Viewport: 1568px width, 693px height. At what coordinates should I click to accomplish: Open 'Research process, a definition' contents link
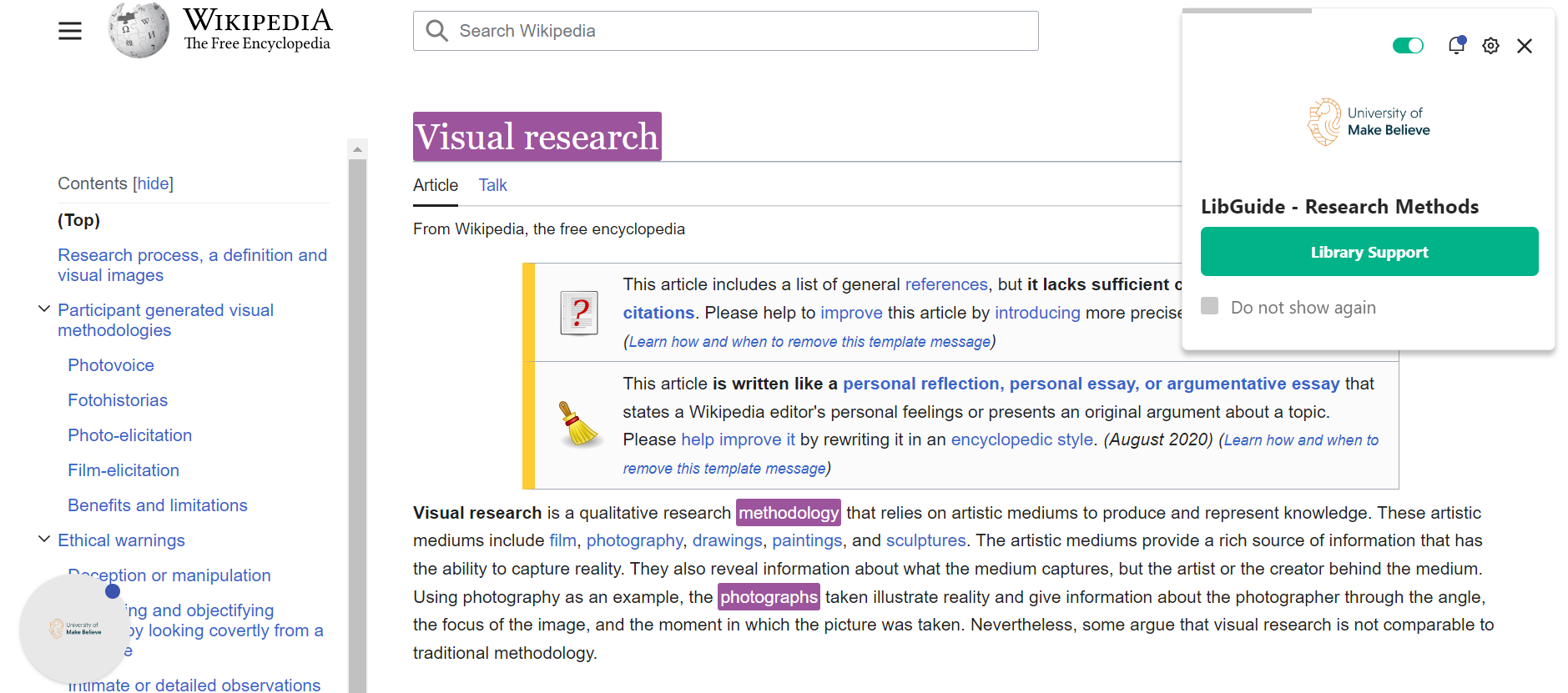[x=192, y=265]
